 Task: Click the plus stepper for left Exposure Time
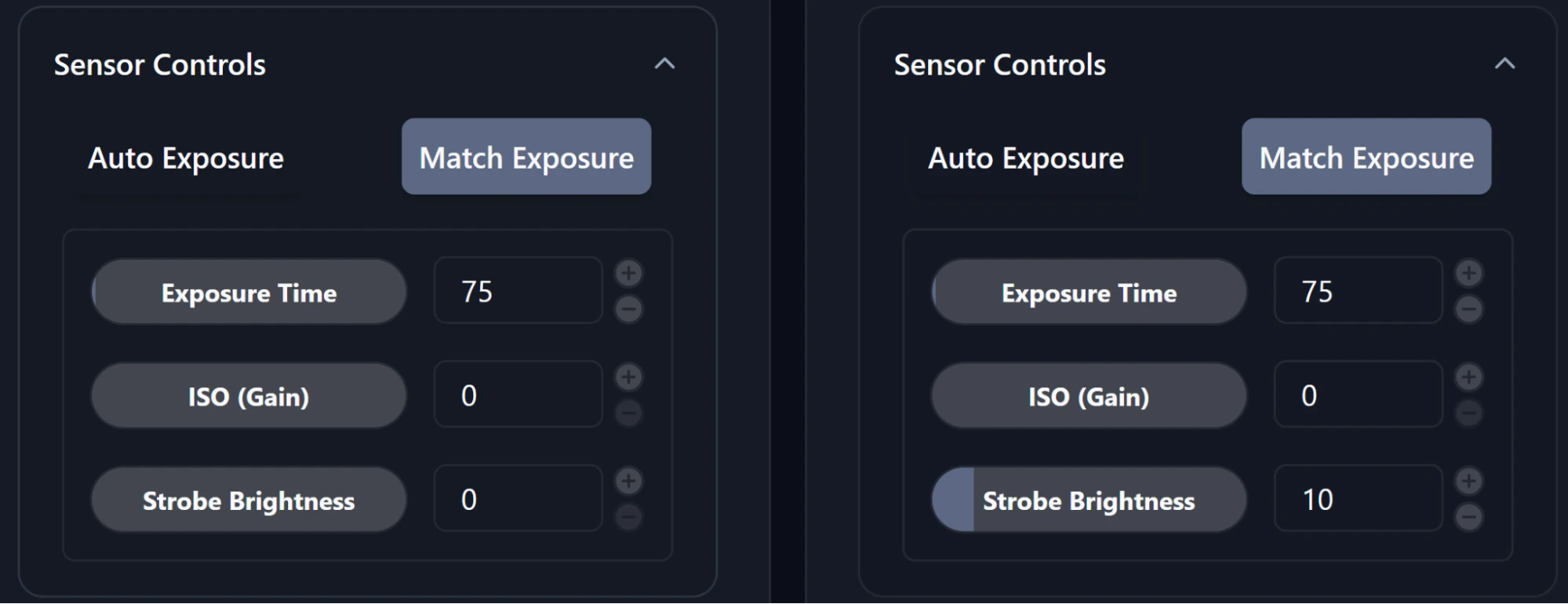(x=628, y=273)
